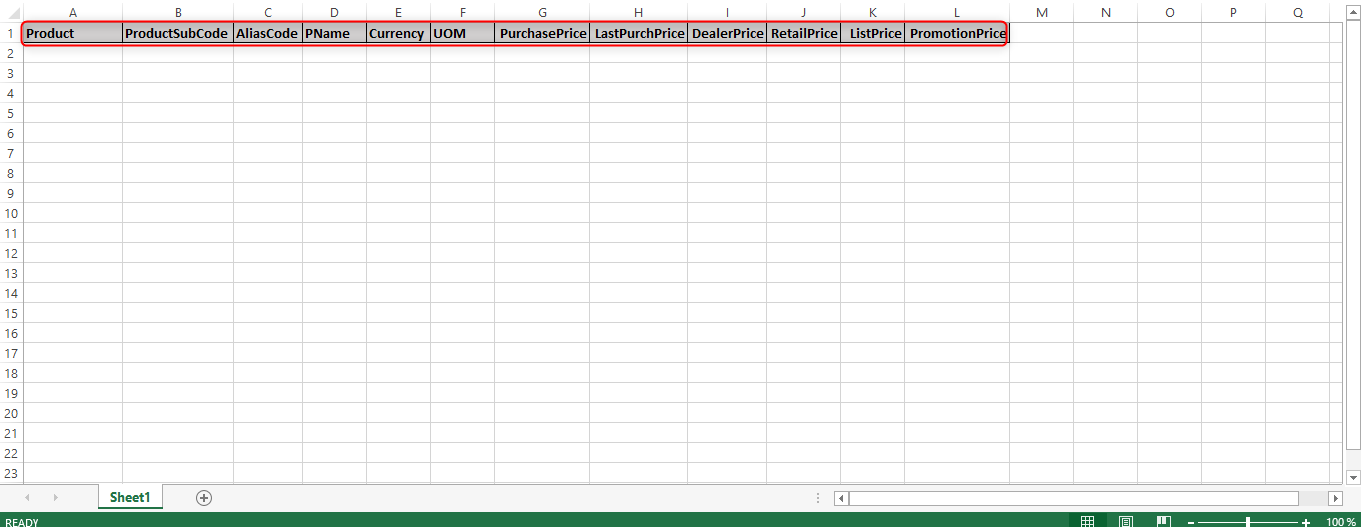
Task: Select the ListPrice header cell
Action: pyautogui.click(x=872, y=33)
